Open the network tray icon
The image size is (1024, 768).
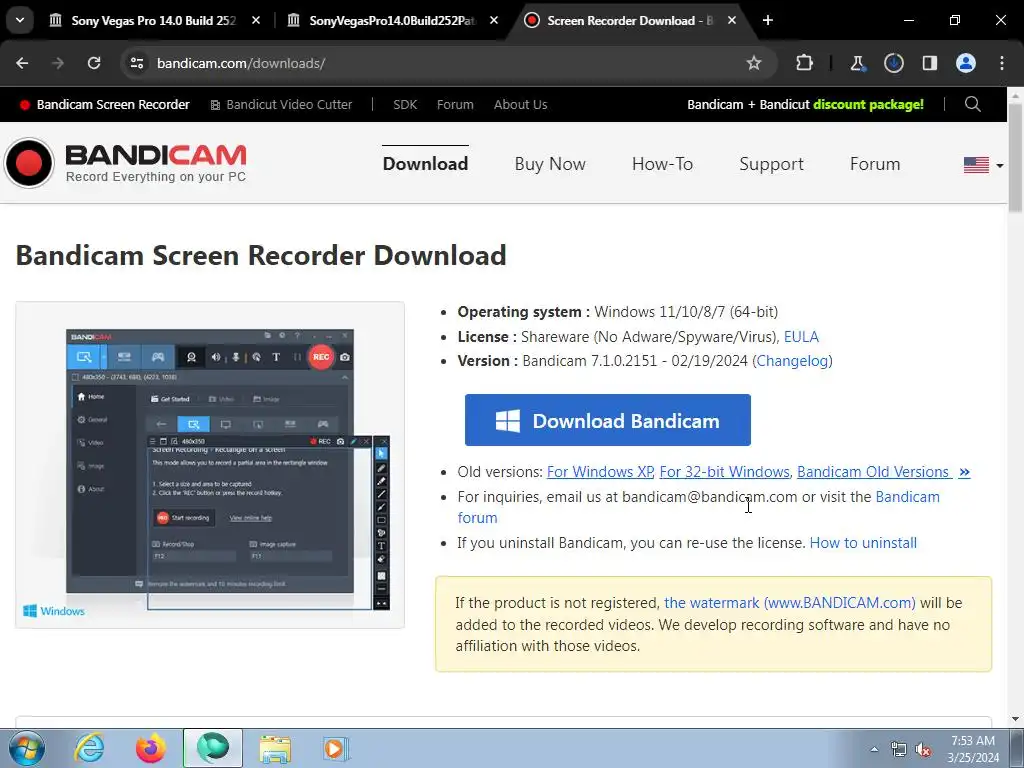click(899, 749)
